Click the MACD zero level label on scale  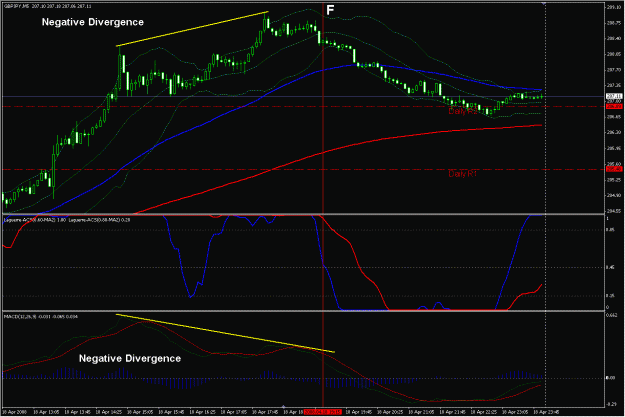[x=610, y=378]
